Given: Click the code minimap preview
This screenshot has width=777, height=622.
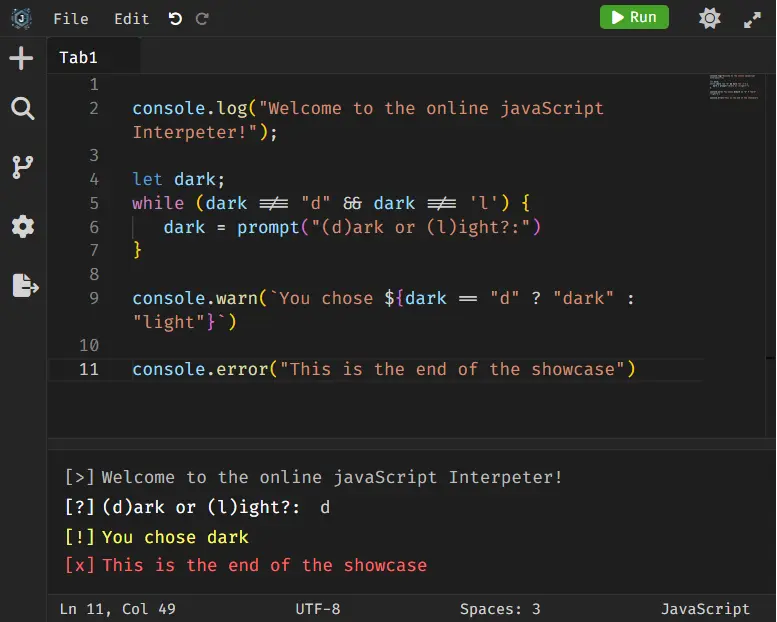Looking at the screenshot, I should coord(734,87).
